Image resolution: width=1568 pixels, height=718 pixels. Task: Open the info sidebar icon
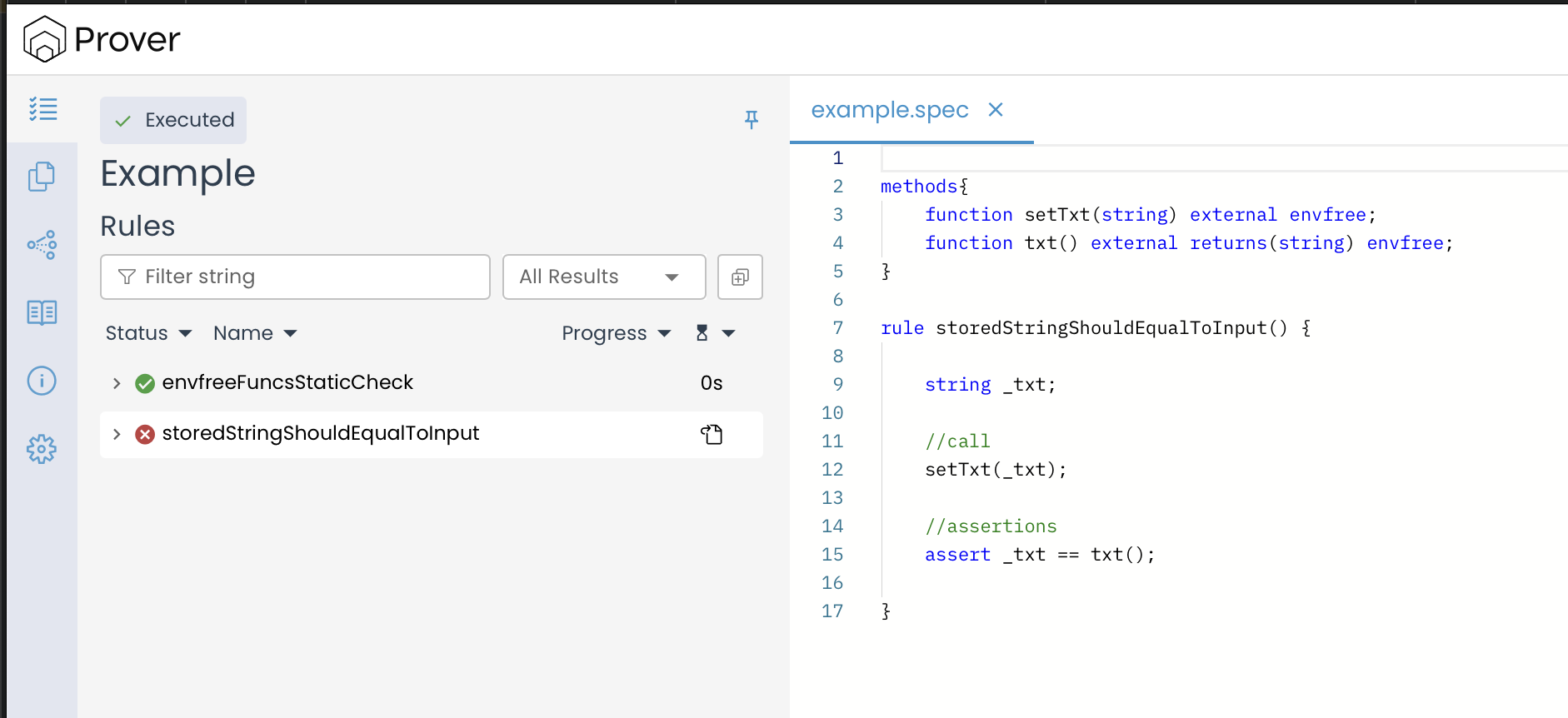point(42,381)
